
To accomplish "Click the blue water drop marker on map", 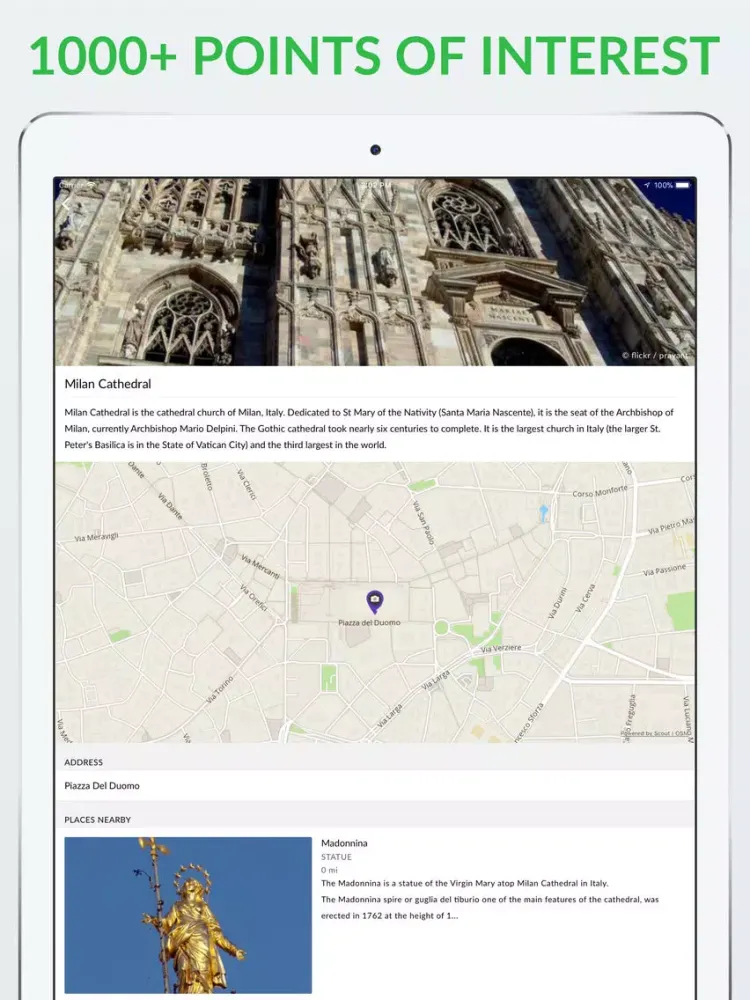I will pyautogui.click(x=543, y=512).
